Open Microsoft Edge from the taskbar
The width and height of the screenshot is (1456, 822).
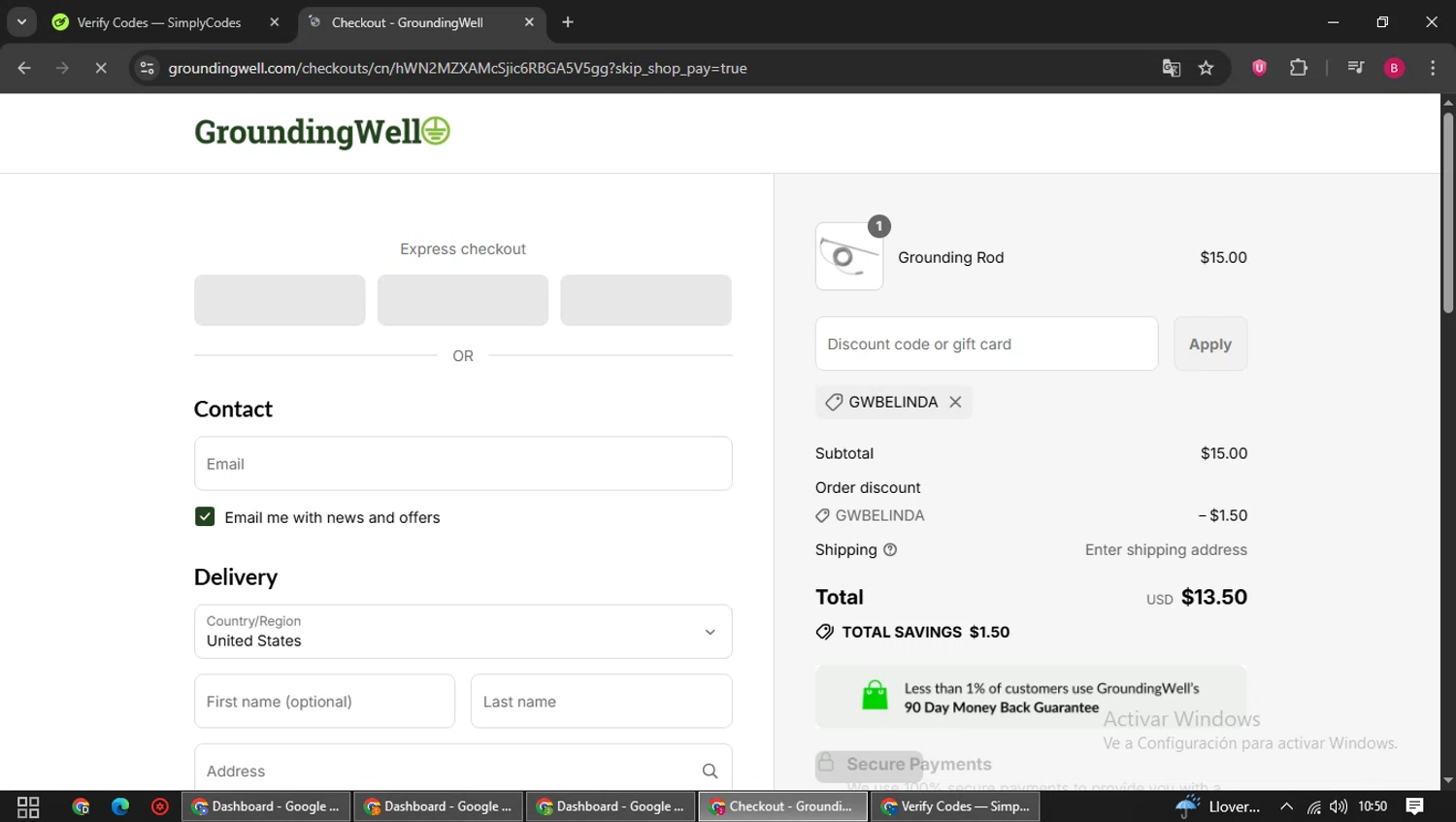tap(120, 806)
